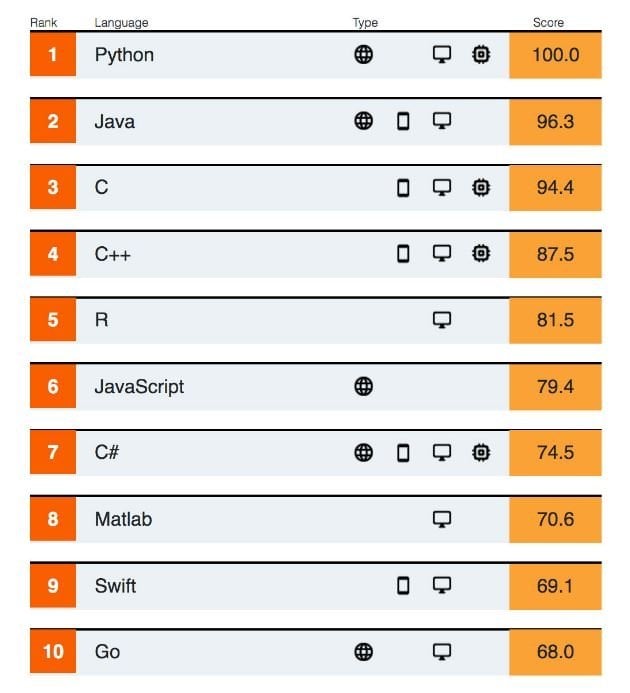
Task: Click the mobile phone icon in Swift row
Action: point(403,586)
